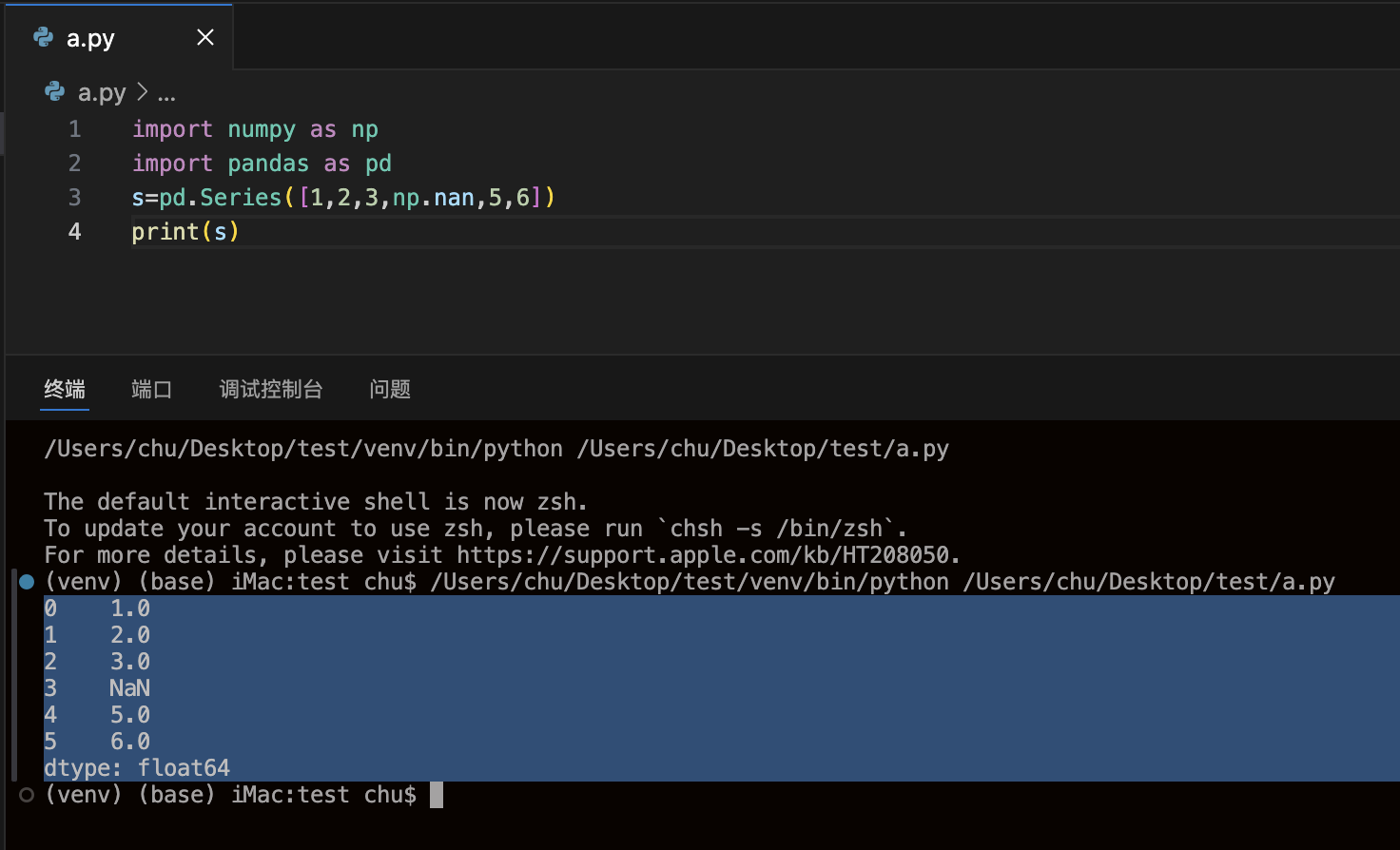The height and width of the screenshot is (850, 1400).
Task: Click the hollow circle marker beside the last prompt
Action: coord(27,795)
